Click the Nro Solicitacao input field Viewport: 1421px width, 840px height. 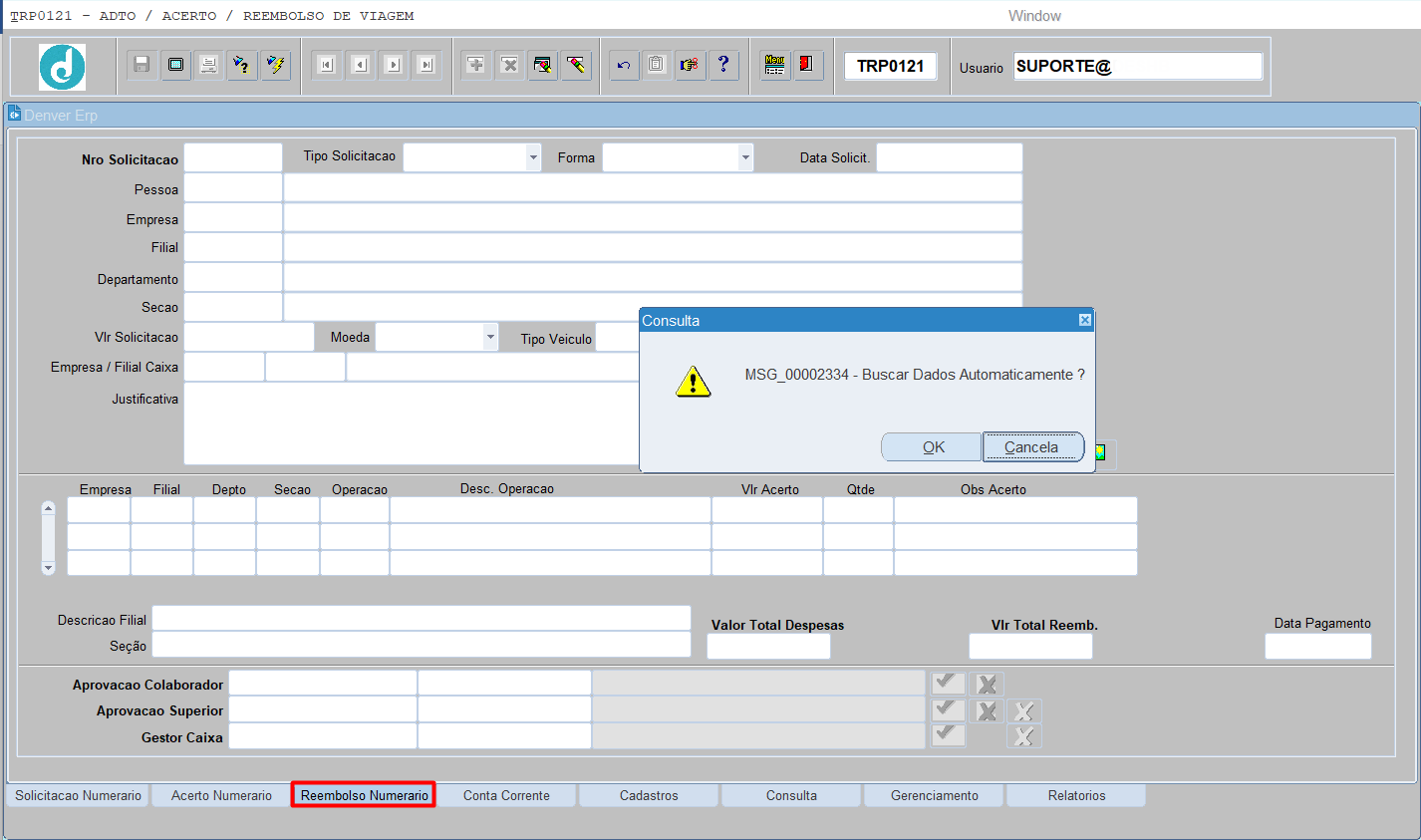click(x=233, y=158)
